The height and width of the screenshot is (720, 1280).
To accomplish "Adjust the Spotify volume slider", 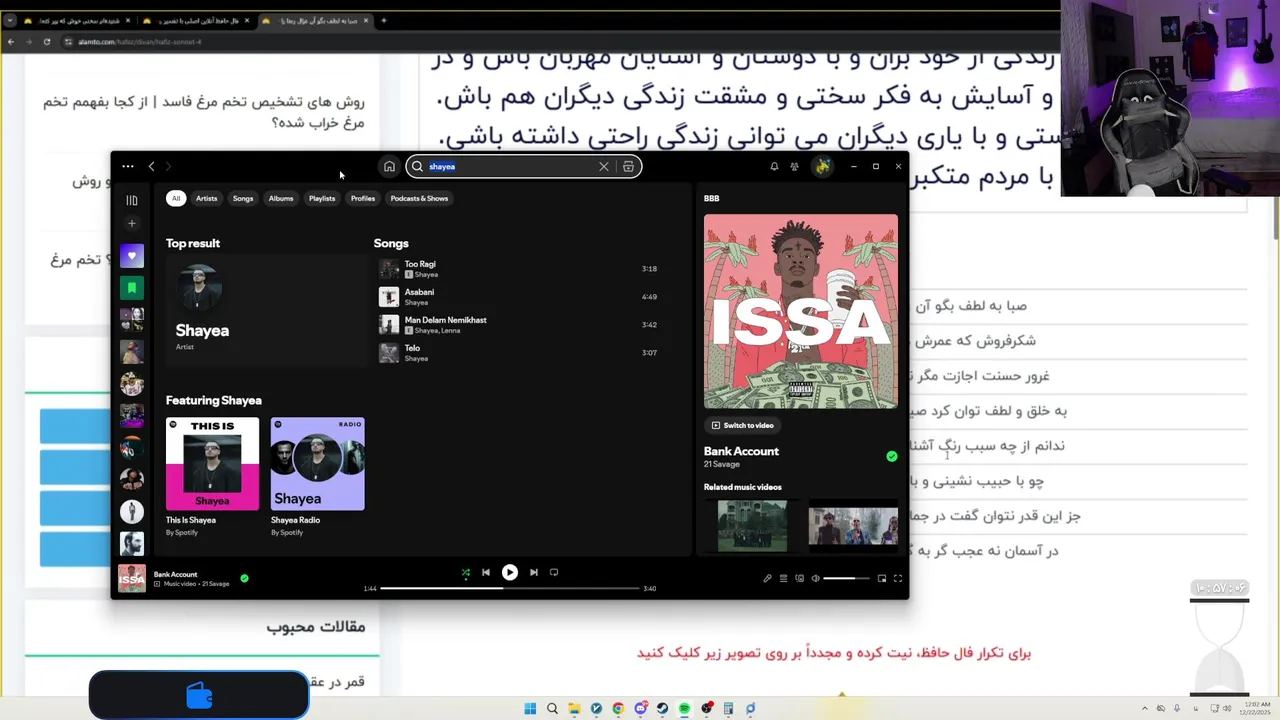I will click(846, 578).
